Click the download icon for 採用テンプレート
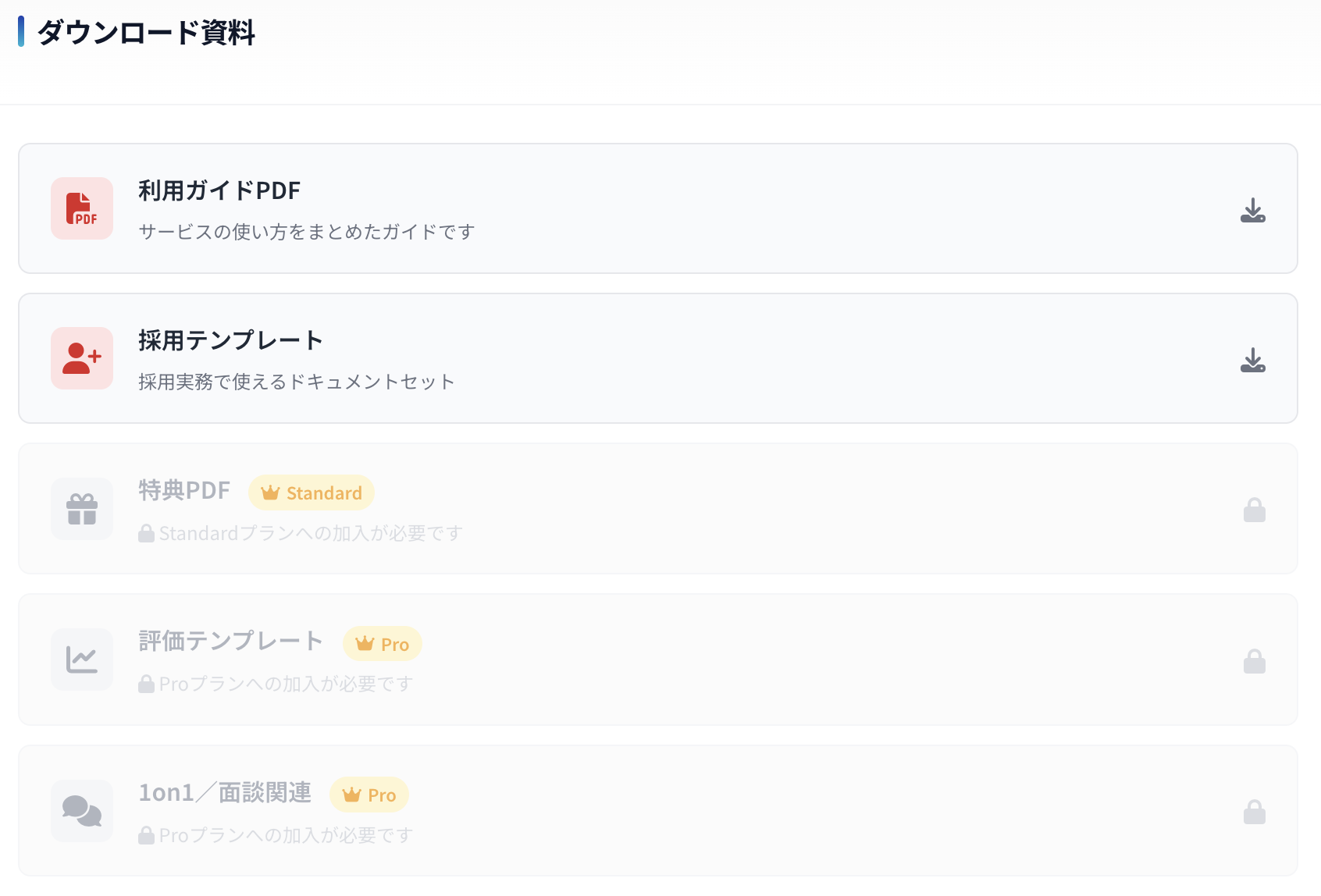1321x896 pixels. click(x=1253, y=359)
